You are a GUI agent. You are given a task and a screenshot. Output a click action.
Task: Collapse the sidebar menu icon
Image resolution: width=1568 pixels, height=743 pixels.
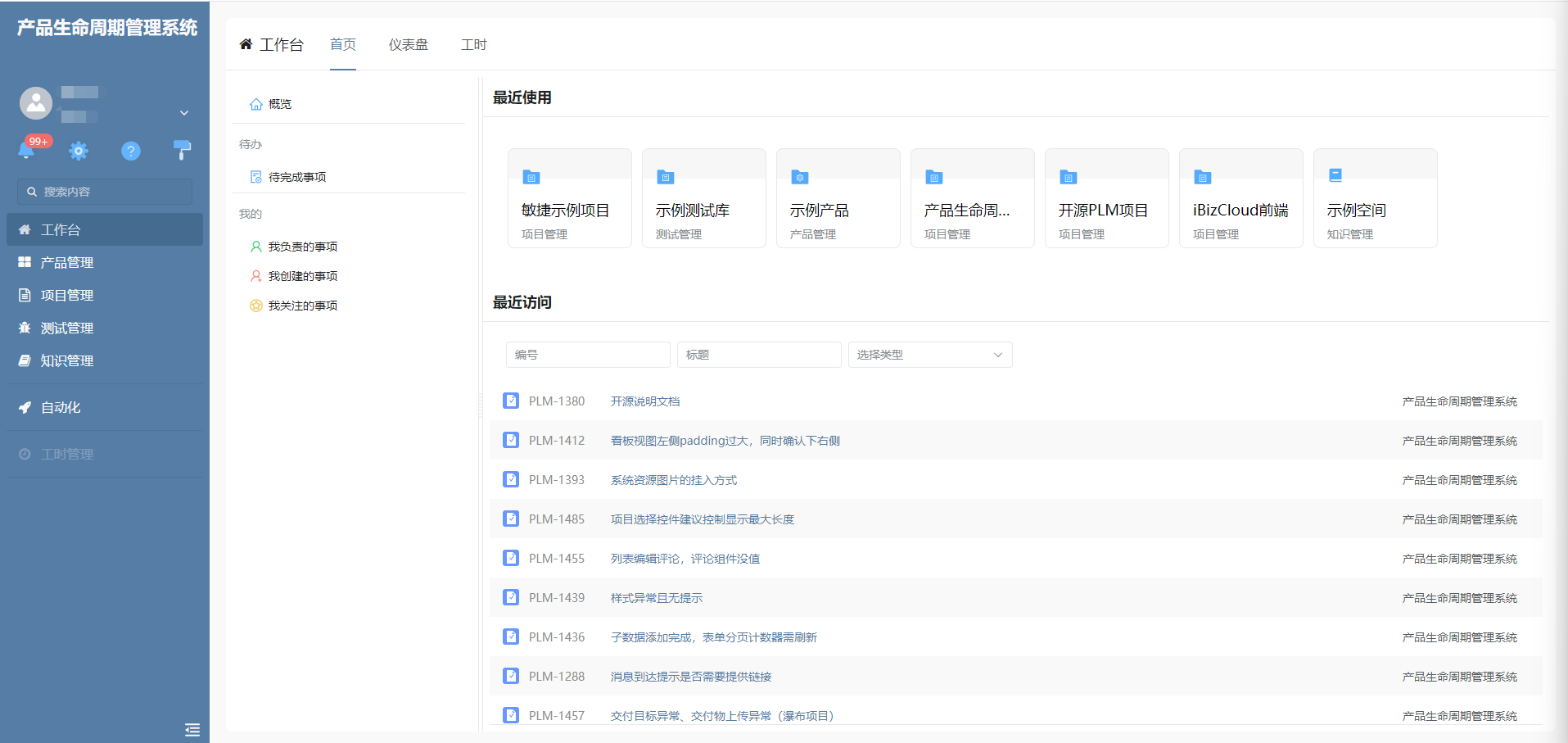click(192, 730)
